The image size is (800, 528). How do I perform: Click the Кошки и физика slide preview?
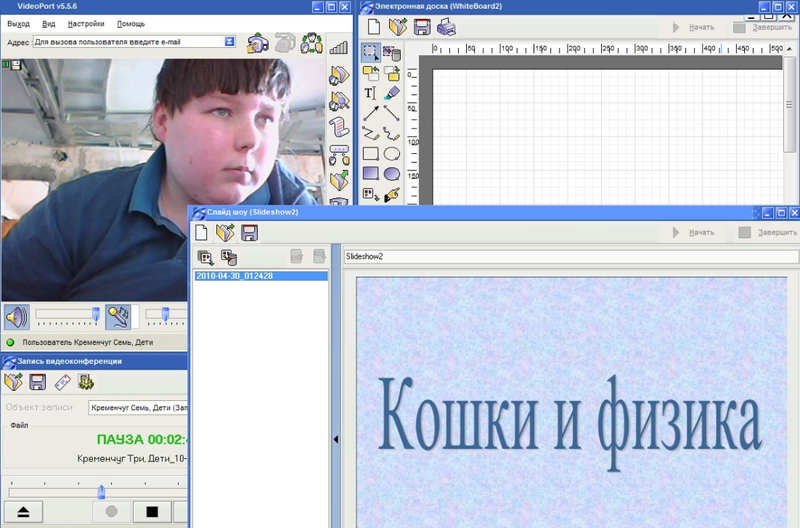571,403
